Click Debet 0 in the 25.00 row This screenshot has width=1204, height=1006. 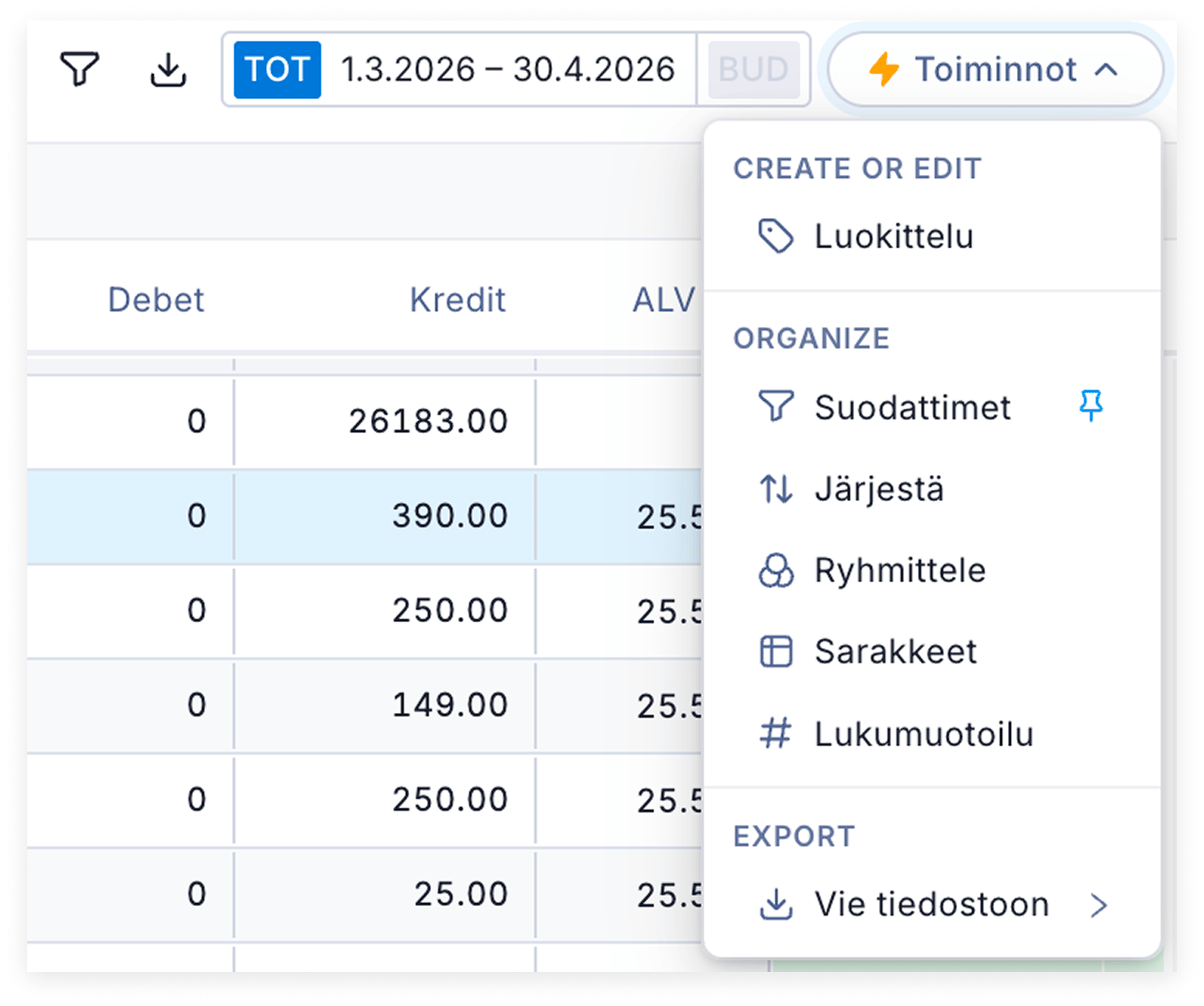[130, 895]
